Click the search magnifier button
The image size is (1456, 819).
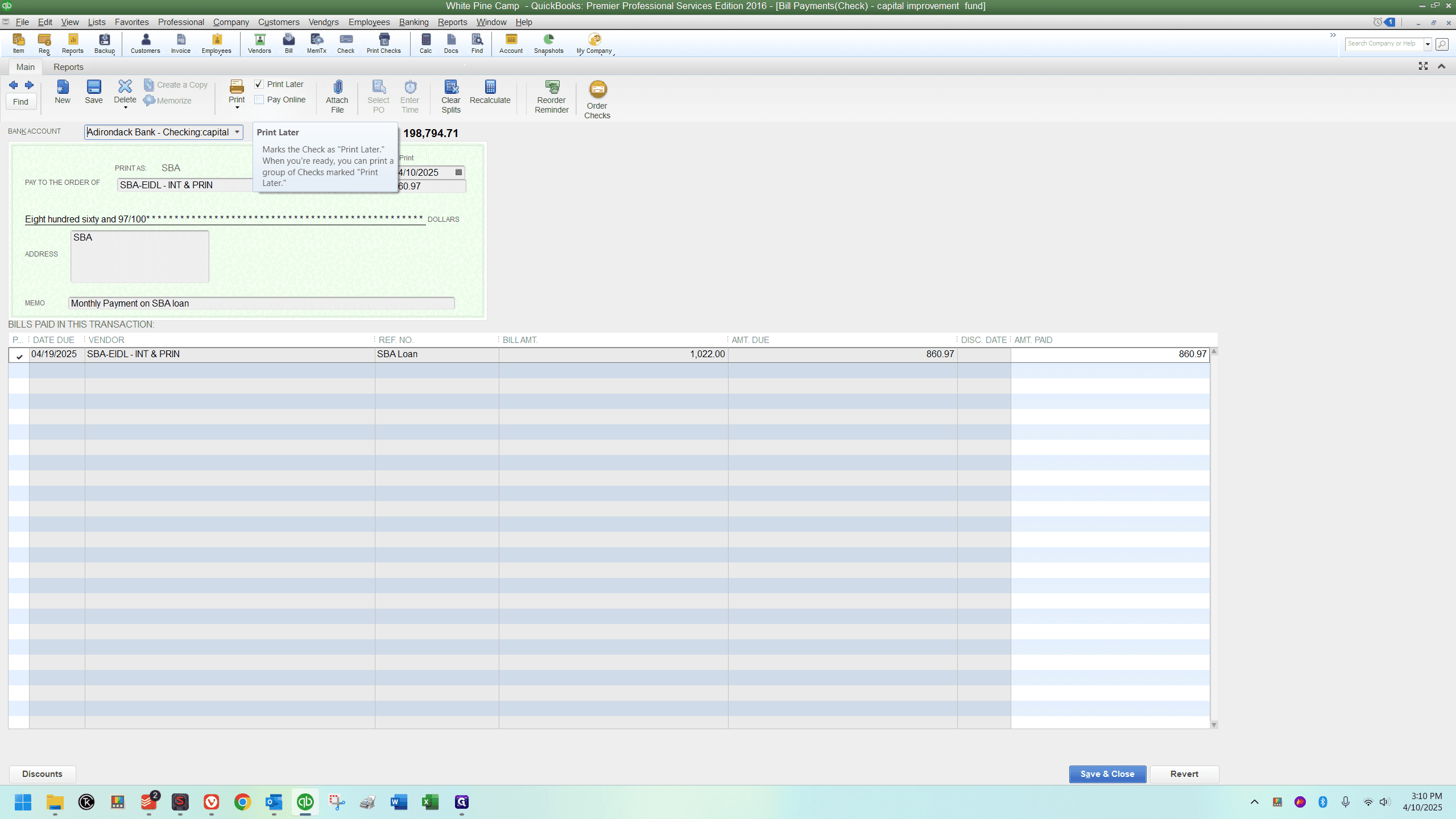click(x=1442, y=44)
